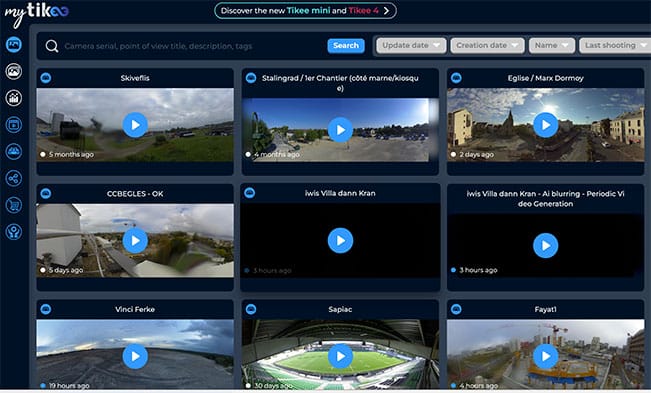The width and height of the screenshot is (651, 393).
Task: Open the Creation date sort dropdown
Action: tap(487, 45)
